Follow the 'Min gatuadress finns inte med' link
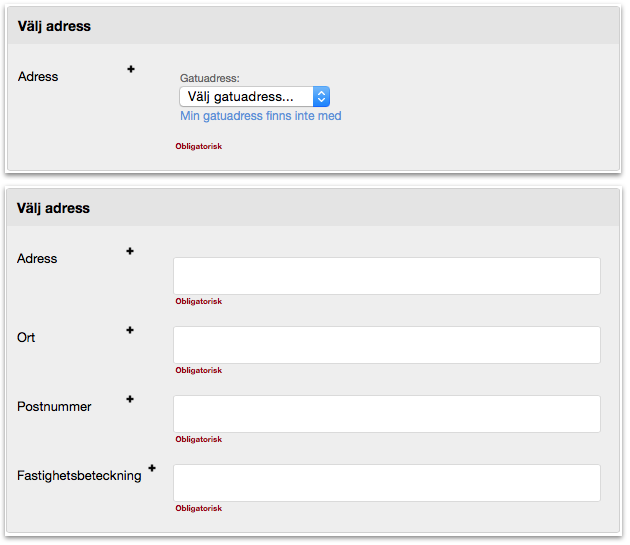This screenshot has width=630, height=545. 260,116
